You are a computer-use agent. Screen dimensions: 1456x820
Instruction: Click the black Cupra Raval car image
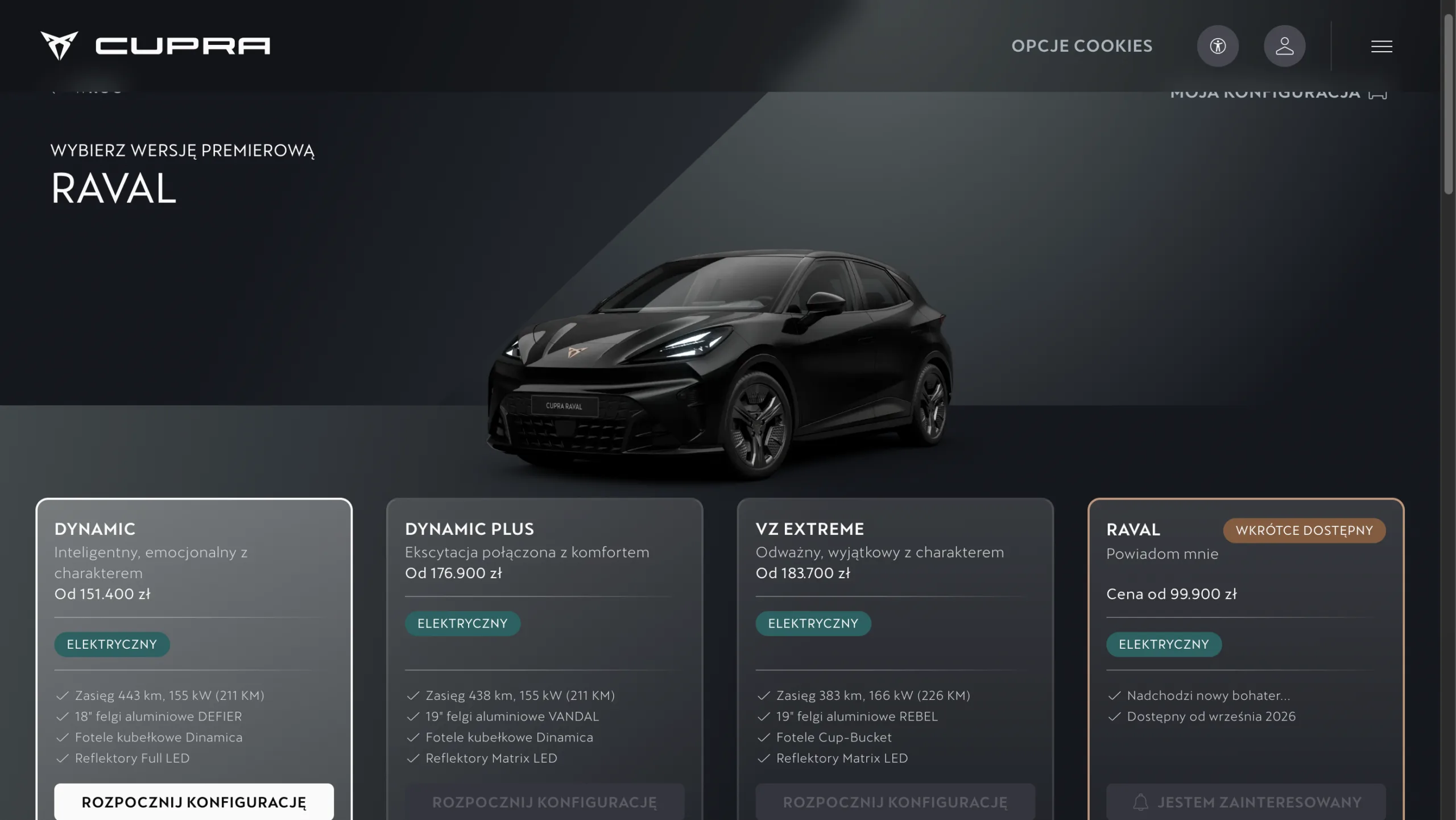point(719,364)
